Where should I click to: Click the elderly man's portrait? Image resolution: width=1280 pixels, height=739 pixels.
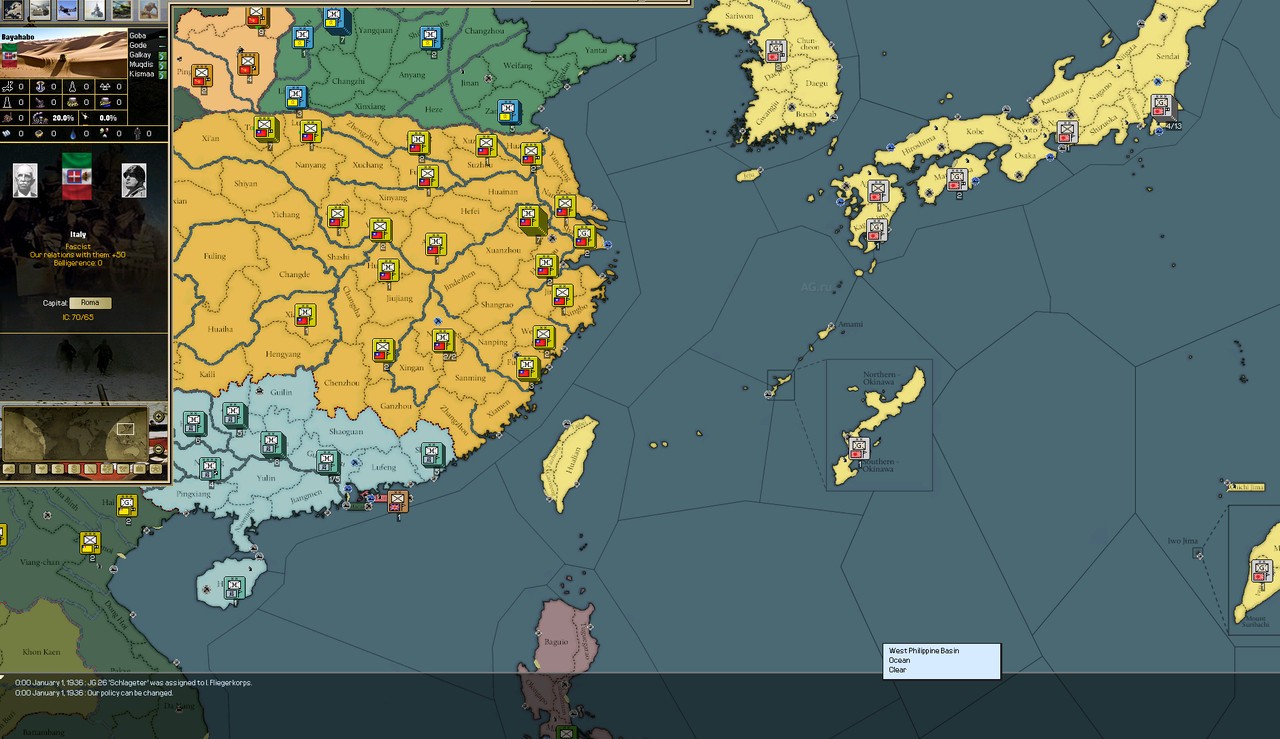pos(25,180)
